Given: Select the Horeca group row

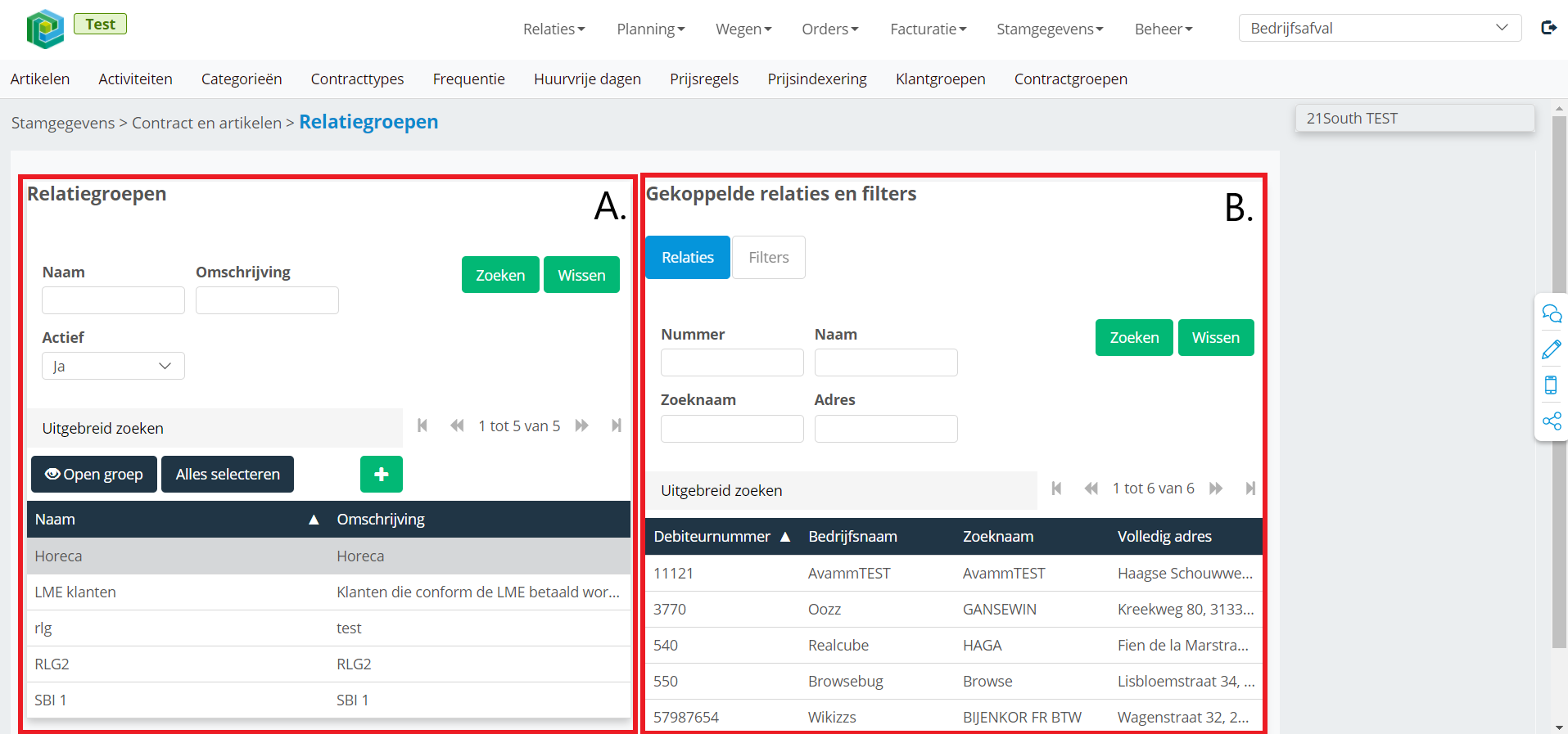Looking at the screenshot, I should pyautogui.click(x=328, y=556).
